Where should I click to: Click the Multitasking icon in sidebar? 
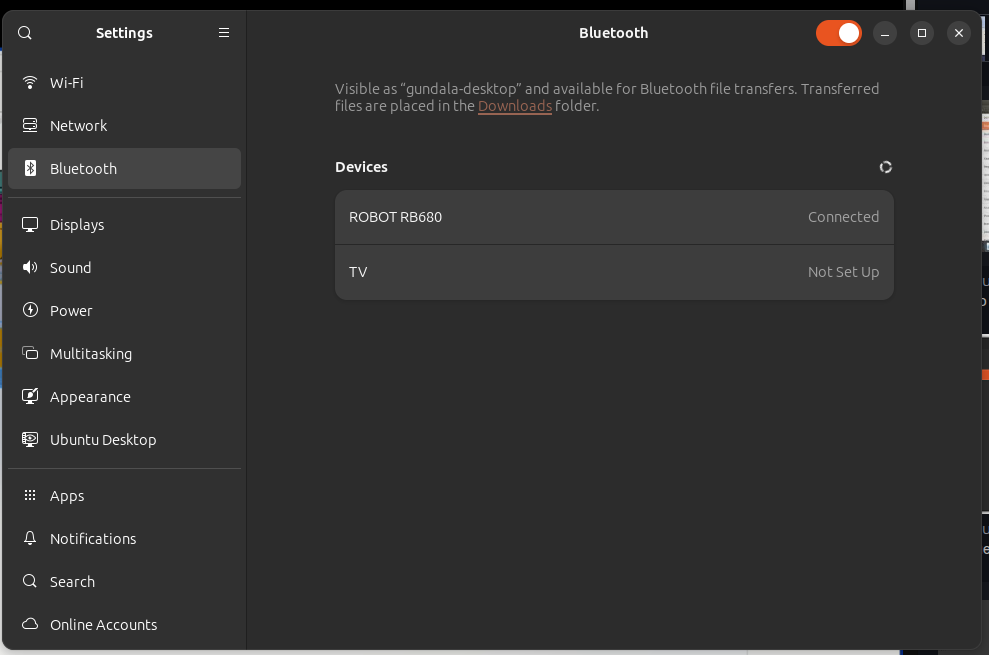[30, 353]
